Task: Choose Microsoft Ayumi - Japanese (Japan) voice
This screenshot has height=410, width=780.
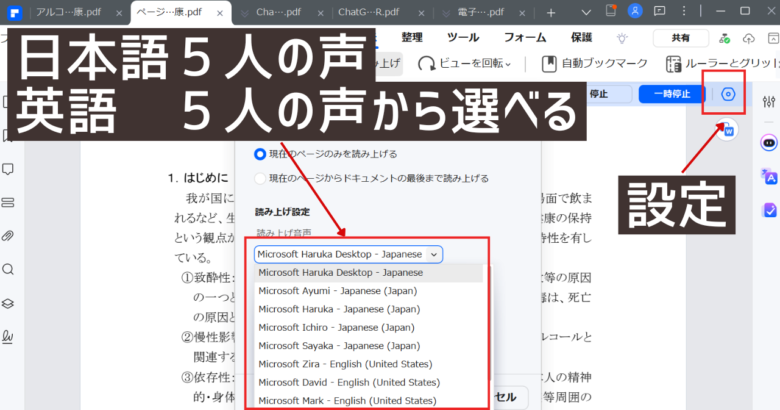Action: 369,291
